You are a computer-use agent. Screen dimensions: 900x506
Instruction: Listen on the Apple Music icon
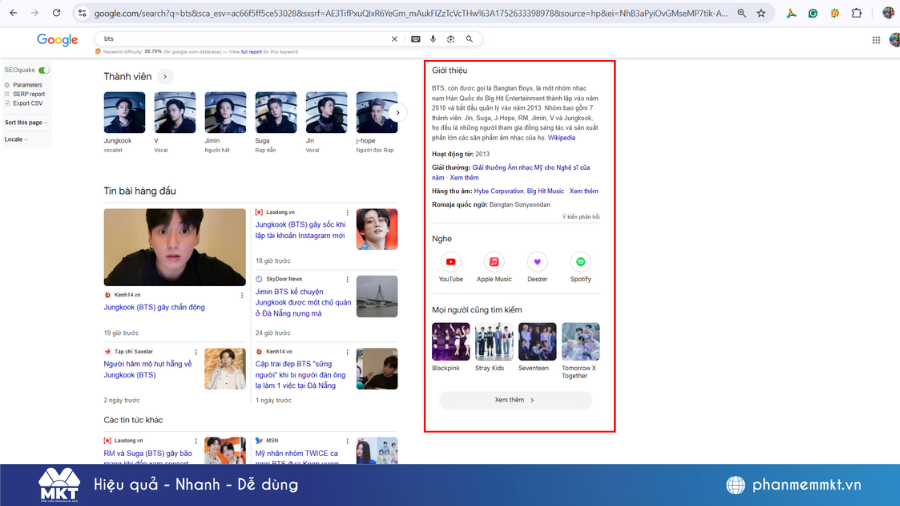(x=494, y=262)
